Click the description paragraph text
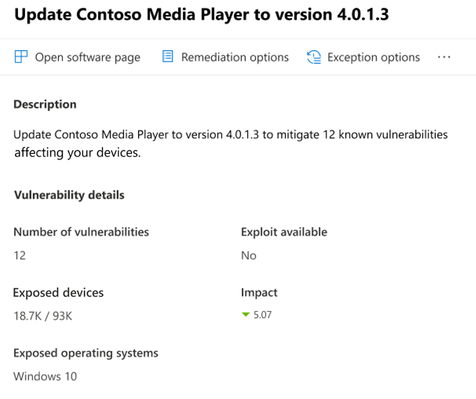 [x=230, y=143]
